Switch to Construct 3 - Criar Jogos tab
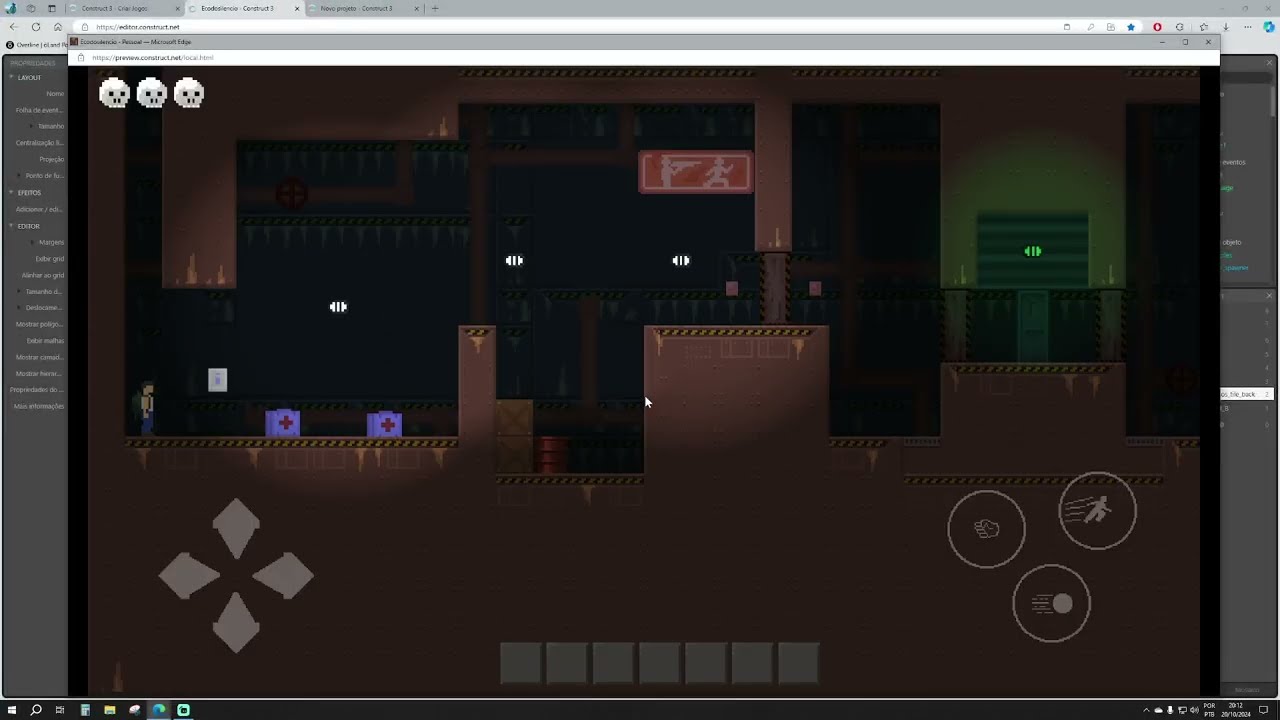The height and width of the screenshot is (720, 1280). 124,8
